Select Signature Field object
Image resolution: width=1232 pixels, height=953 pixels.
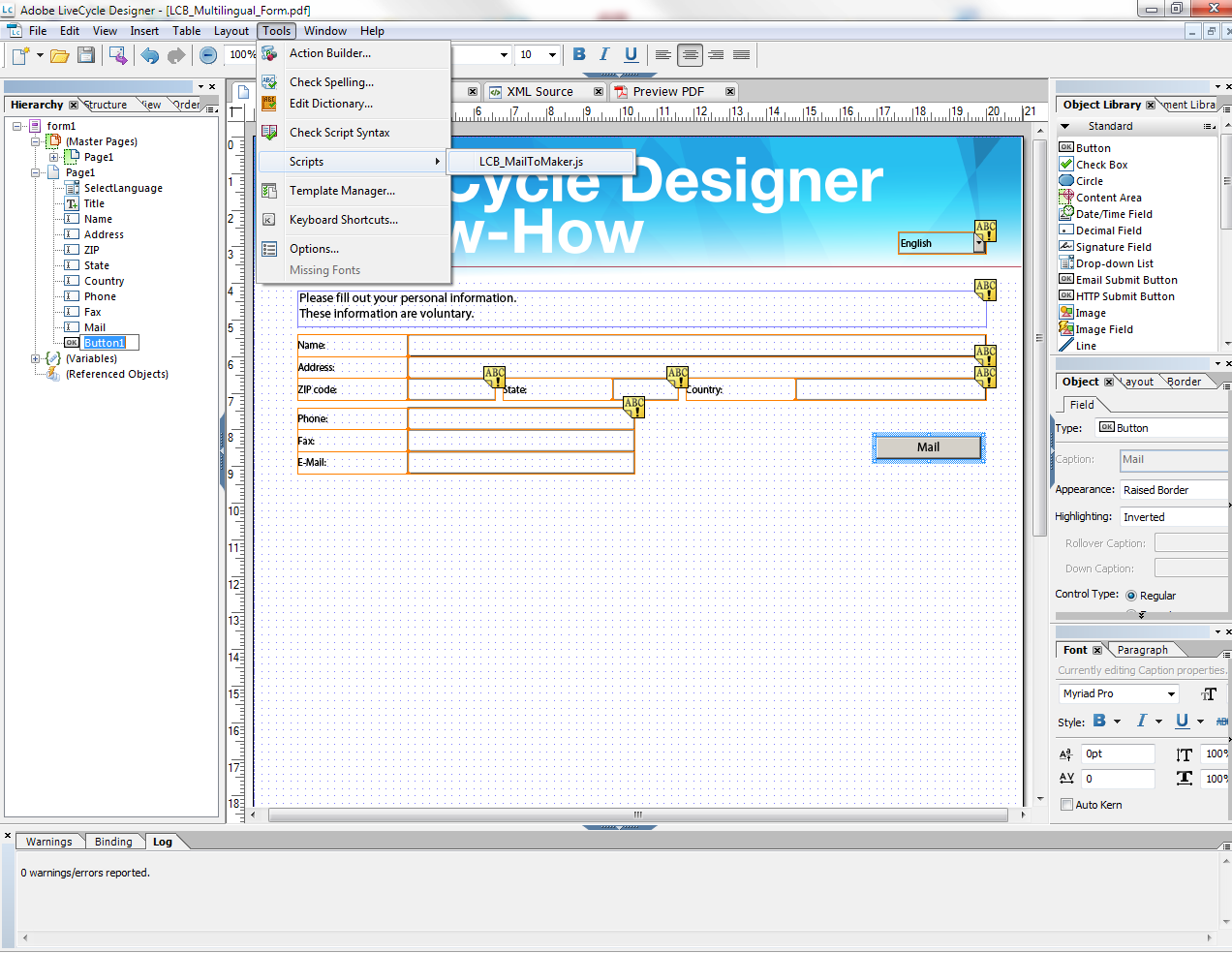coord(1113,247)
